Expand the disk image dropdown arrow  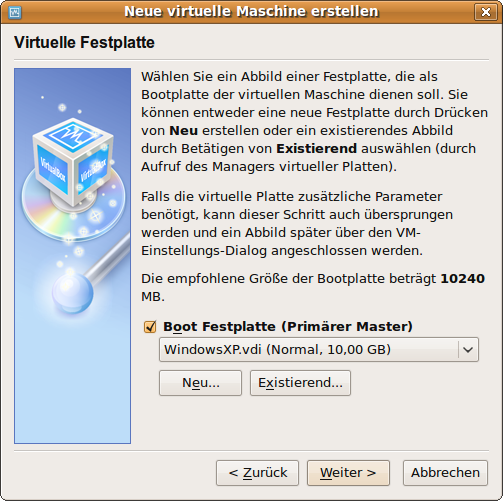tap(468, 350)
